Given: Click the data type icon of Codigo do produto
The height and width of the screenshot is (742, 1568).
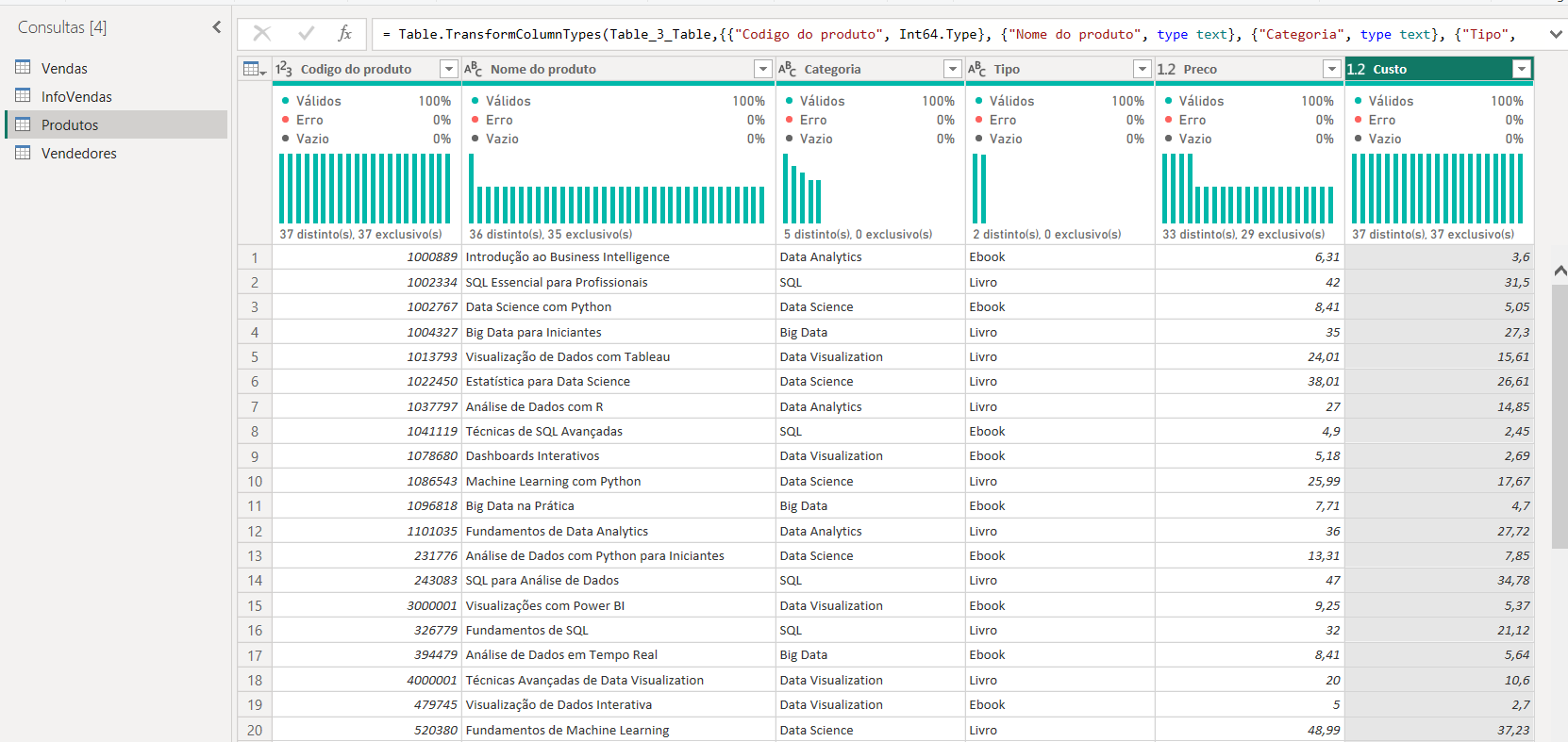Looking at the screenshot, I should tap(284, 69).
